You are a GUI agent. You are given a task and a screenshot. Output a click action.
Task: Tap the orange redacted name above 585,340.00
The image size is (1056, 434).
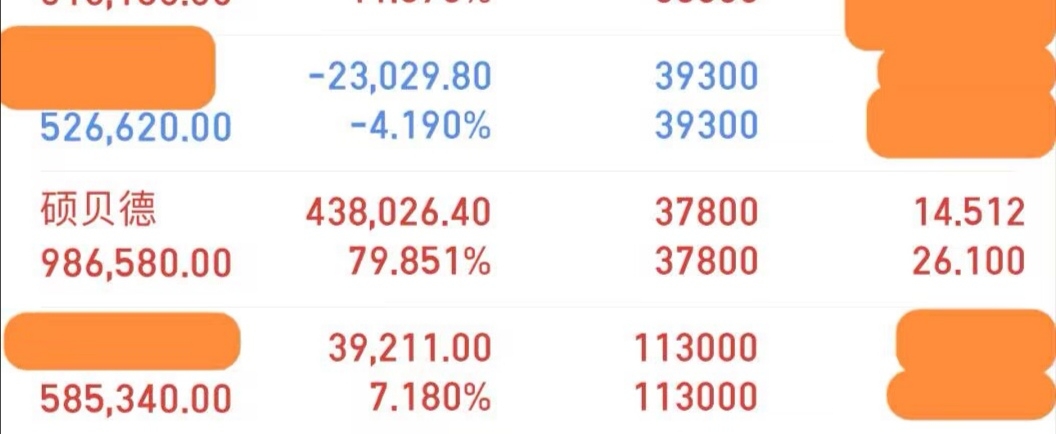pyautogui.click(x=121, y=342)
